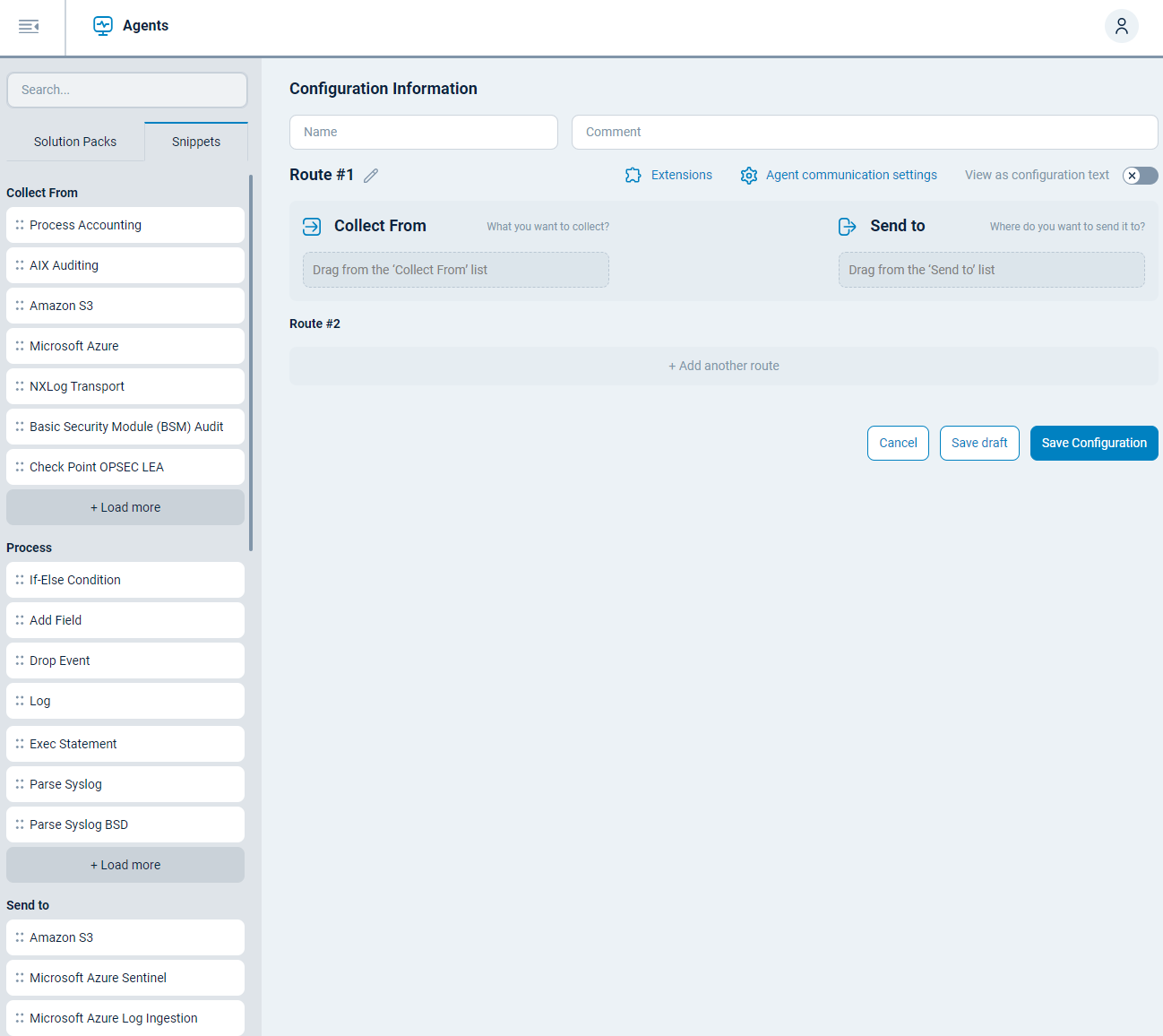The height and width of the screenshot is (1036, 1163).
Task: Collapse the sidebar using the hamburger icon
Action: point(30,27)
